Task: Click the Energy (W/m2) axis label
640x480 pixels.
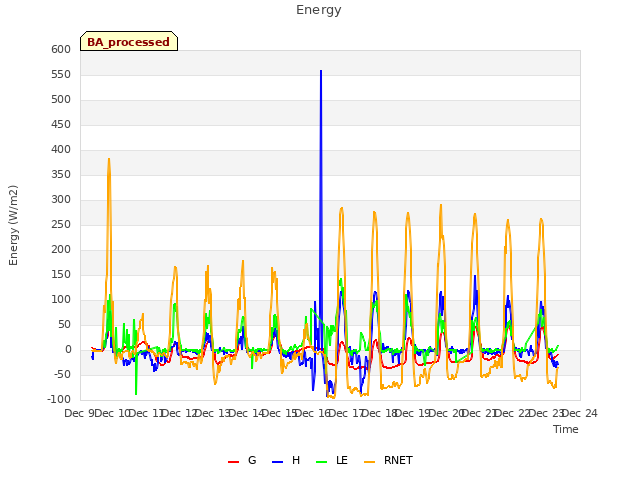Action: (13, 225)
